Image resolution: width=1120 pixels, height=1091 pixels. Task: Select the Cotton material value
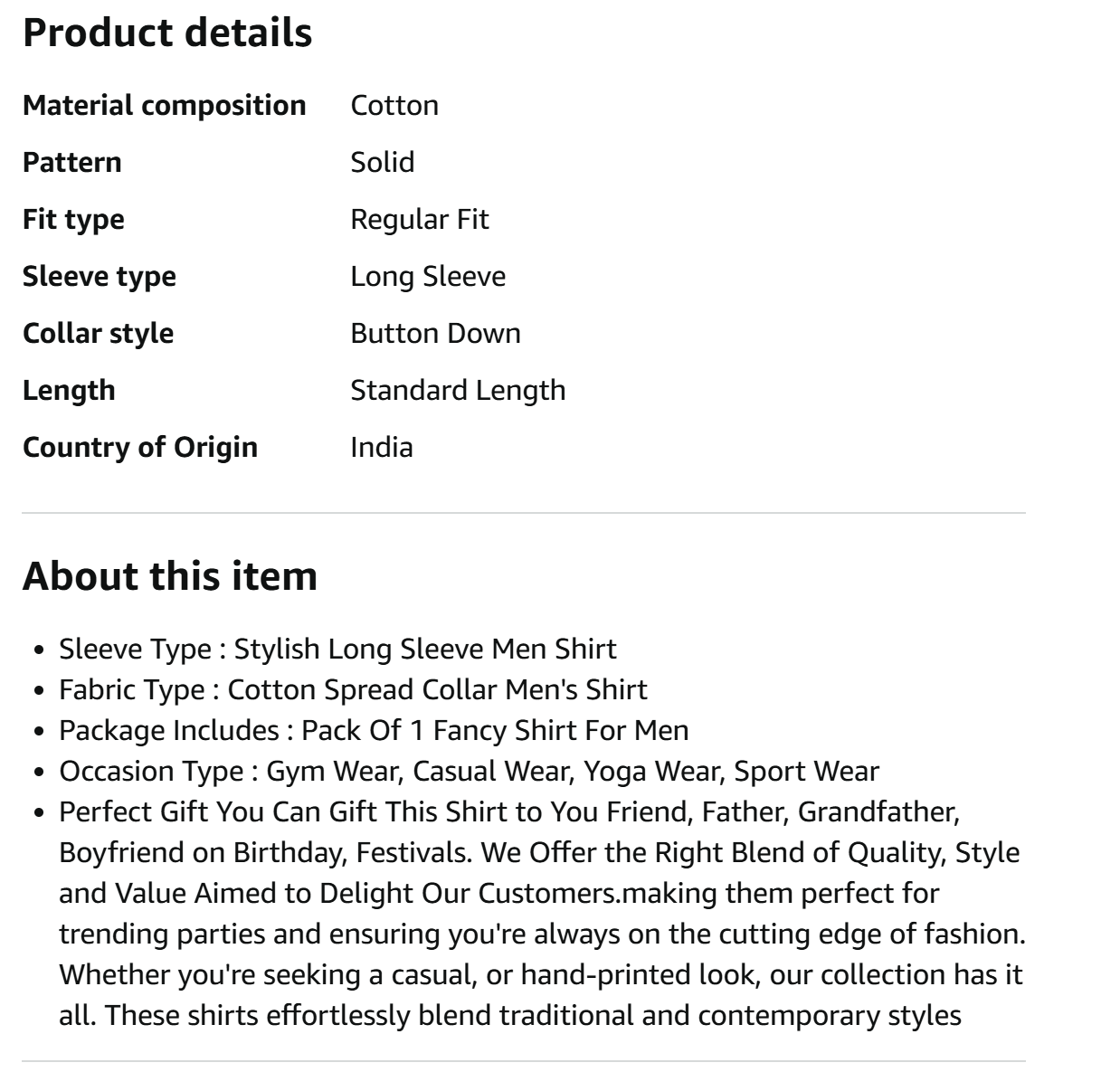394,105
